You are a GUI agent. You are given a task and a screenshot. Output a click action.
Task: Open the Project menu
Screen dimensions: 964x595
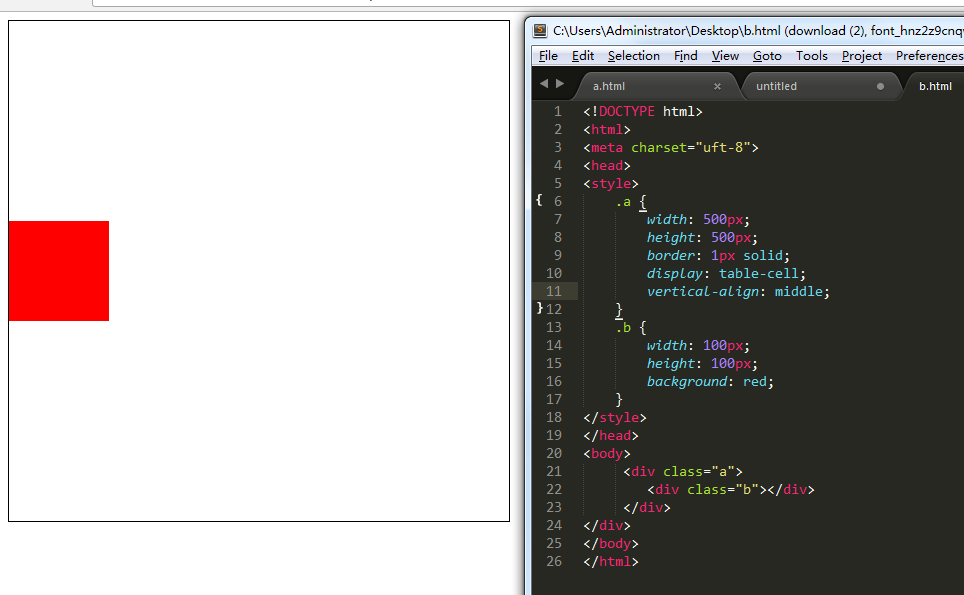point(862,56)
